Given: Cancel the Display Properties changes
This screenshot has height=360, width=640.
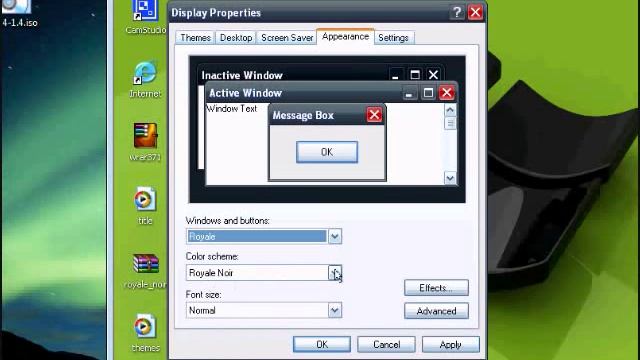Looking at the screenshot, I should click(x=386, y=344).
